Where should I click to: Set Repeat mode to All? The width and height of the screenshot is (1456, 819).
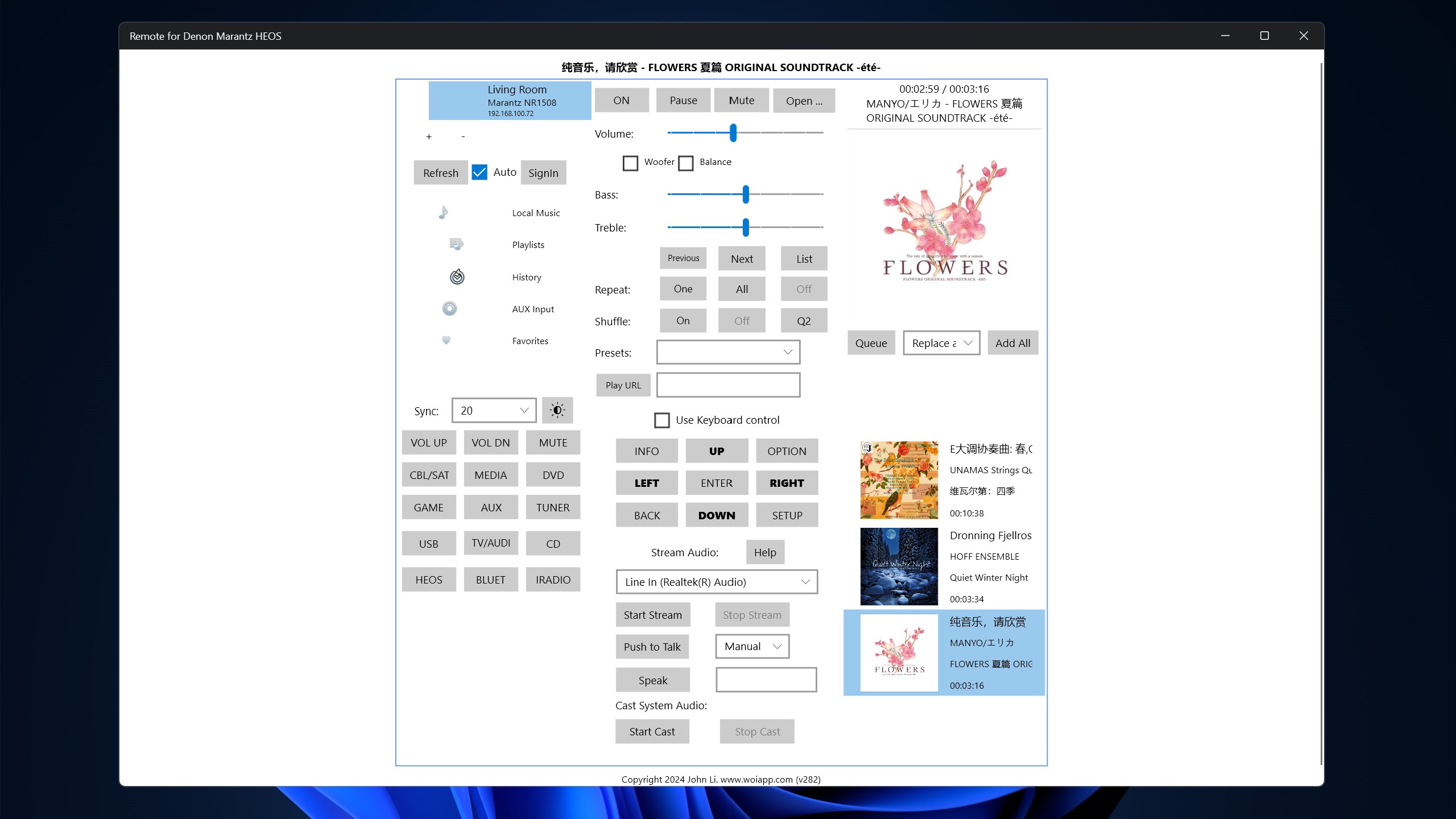point(741,288)
